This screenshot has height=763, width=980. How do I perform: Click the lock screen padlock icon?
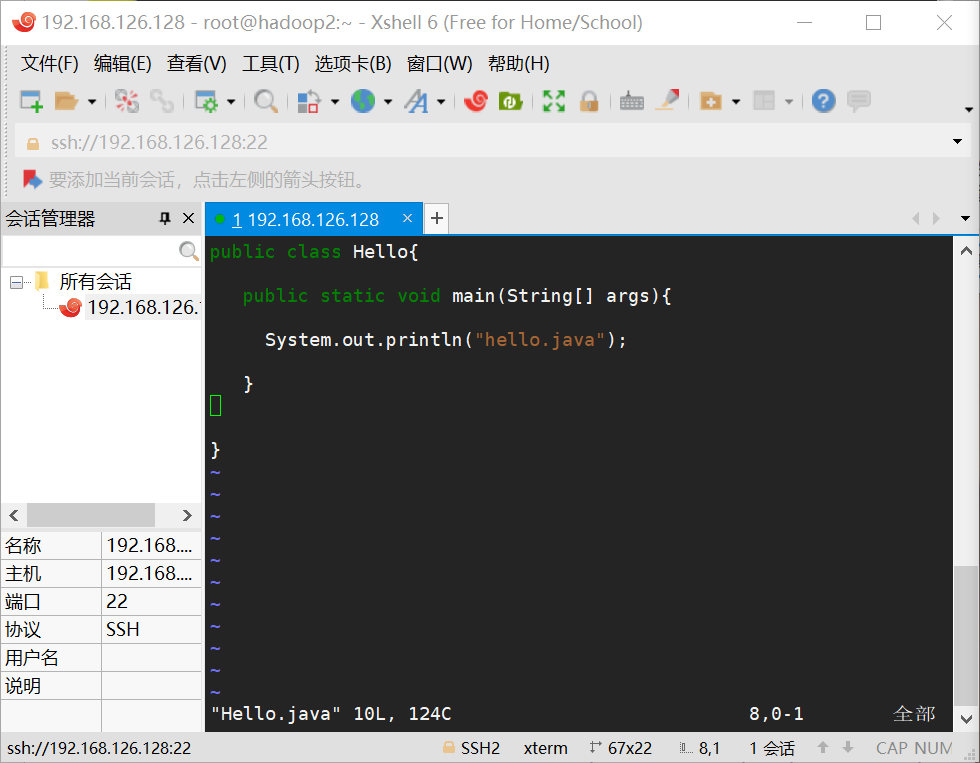pos(589,101)
